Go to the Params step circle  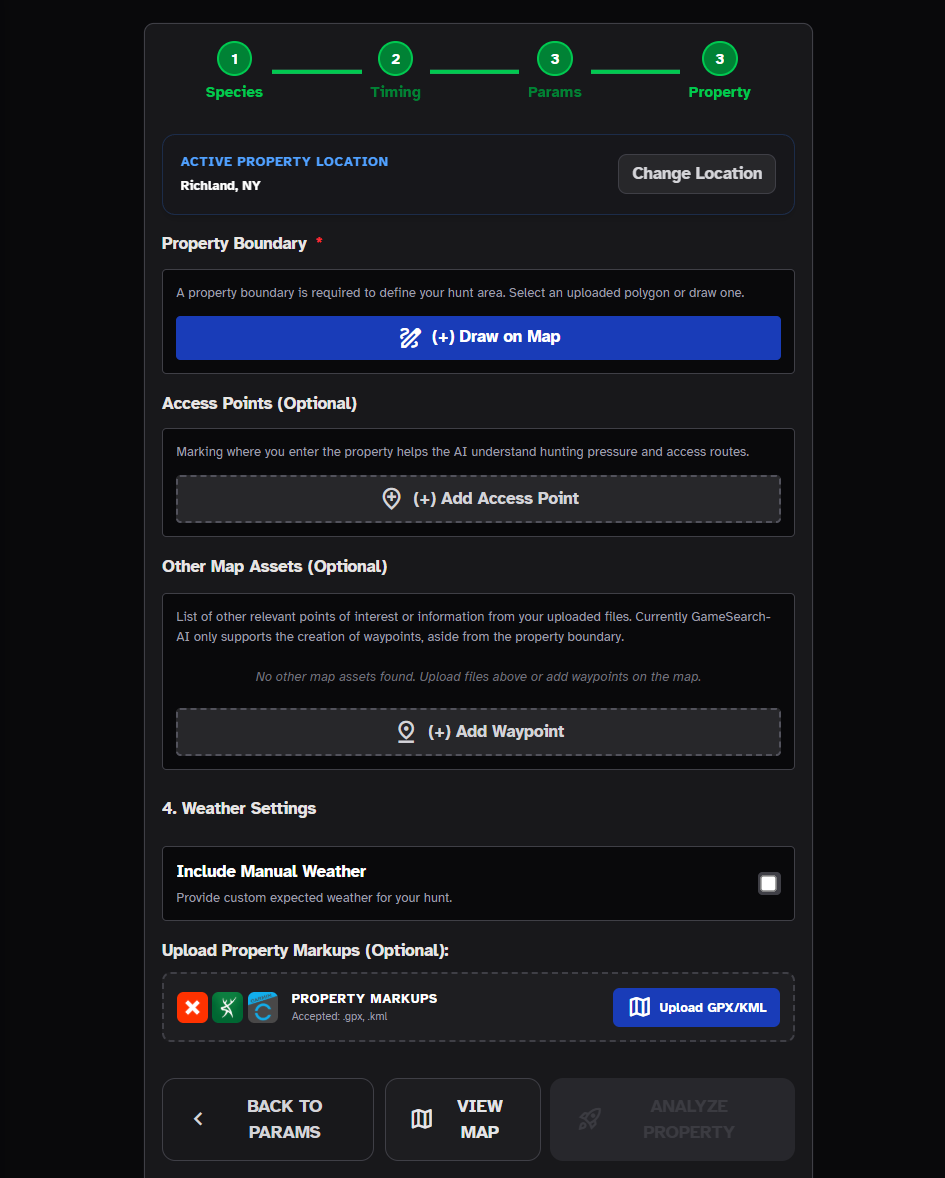point(554,59)
